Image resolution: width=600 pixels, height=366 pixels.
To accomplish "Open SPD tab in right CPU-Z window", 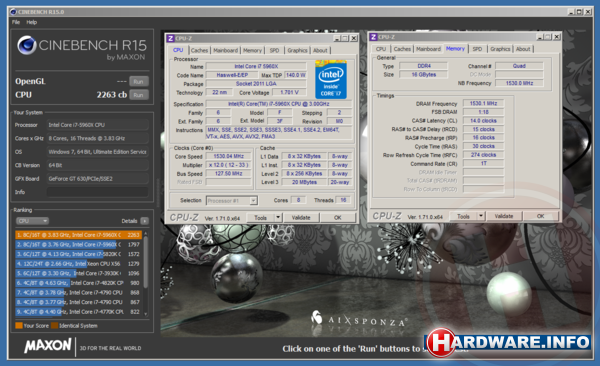I will click(x=477, y=49).
